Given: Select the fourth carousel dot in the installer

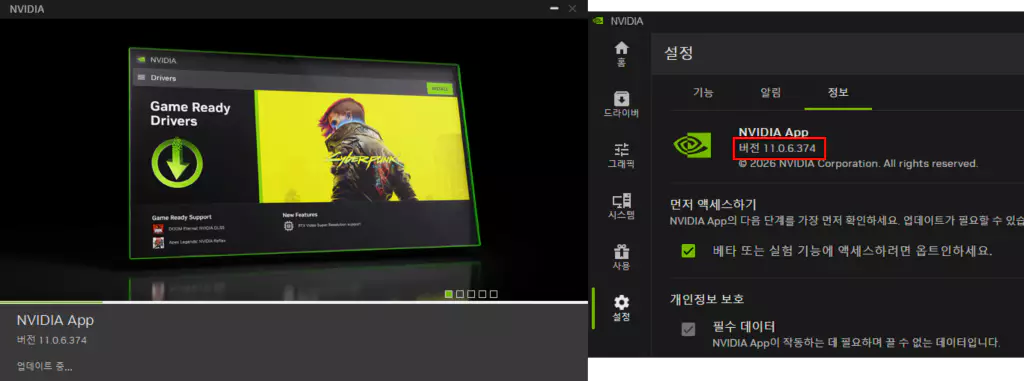Looking at the screenshot, I should pos(482,294).
